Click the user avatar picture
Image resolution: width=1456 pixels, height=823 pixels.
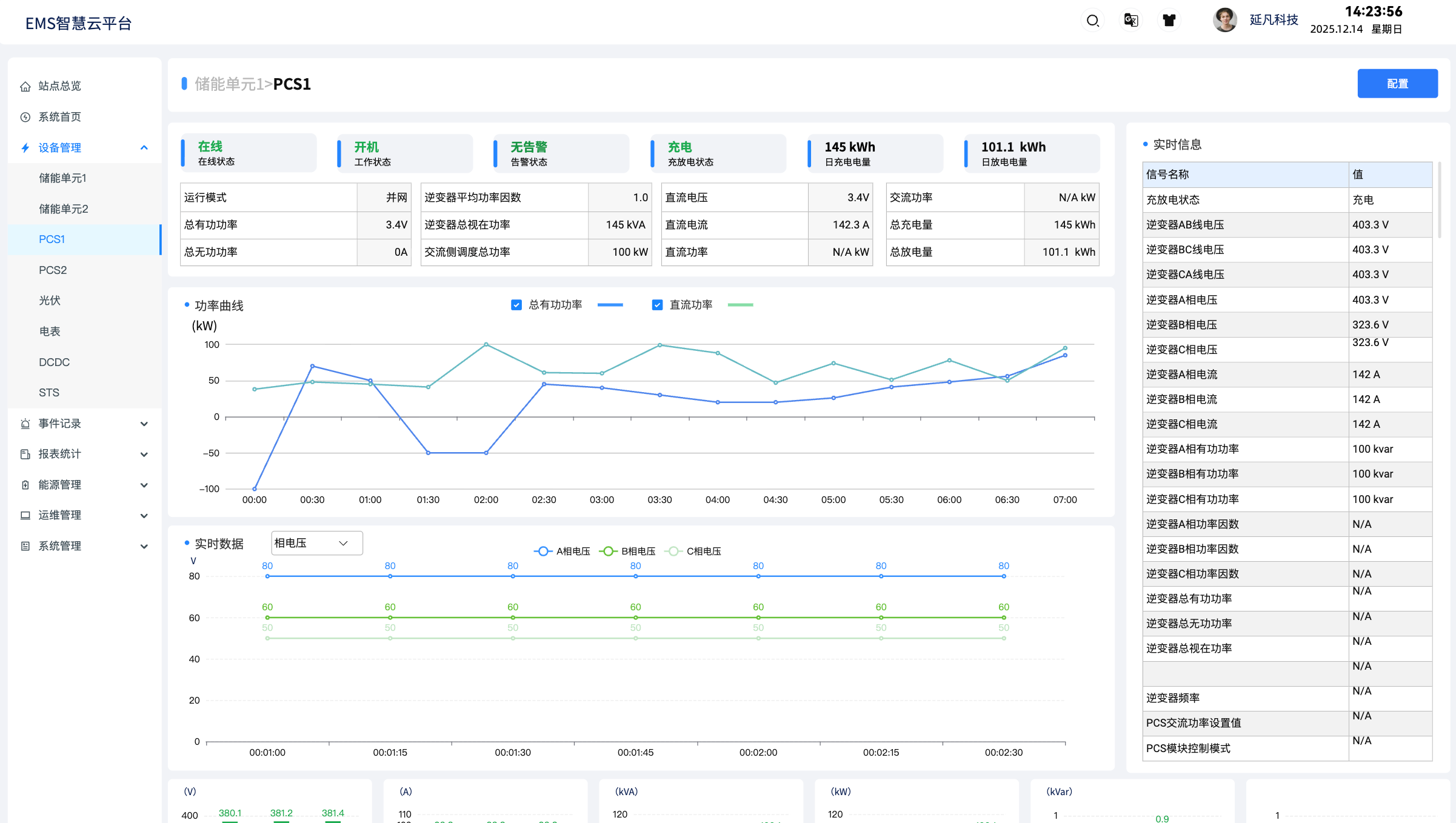[1224, 20]
